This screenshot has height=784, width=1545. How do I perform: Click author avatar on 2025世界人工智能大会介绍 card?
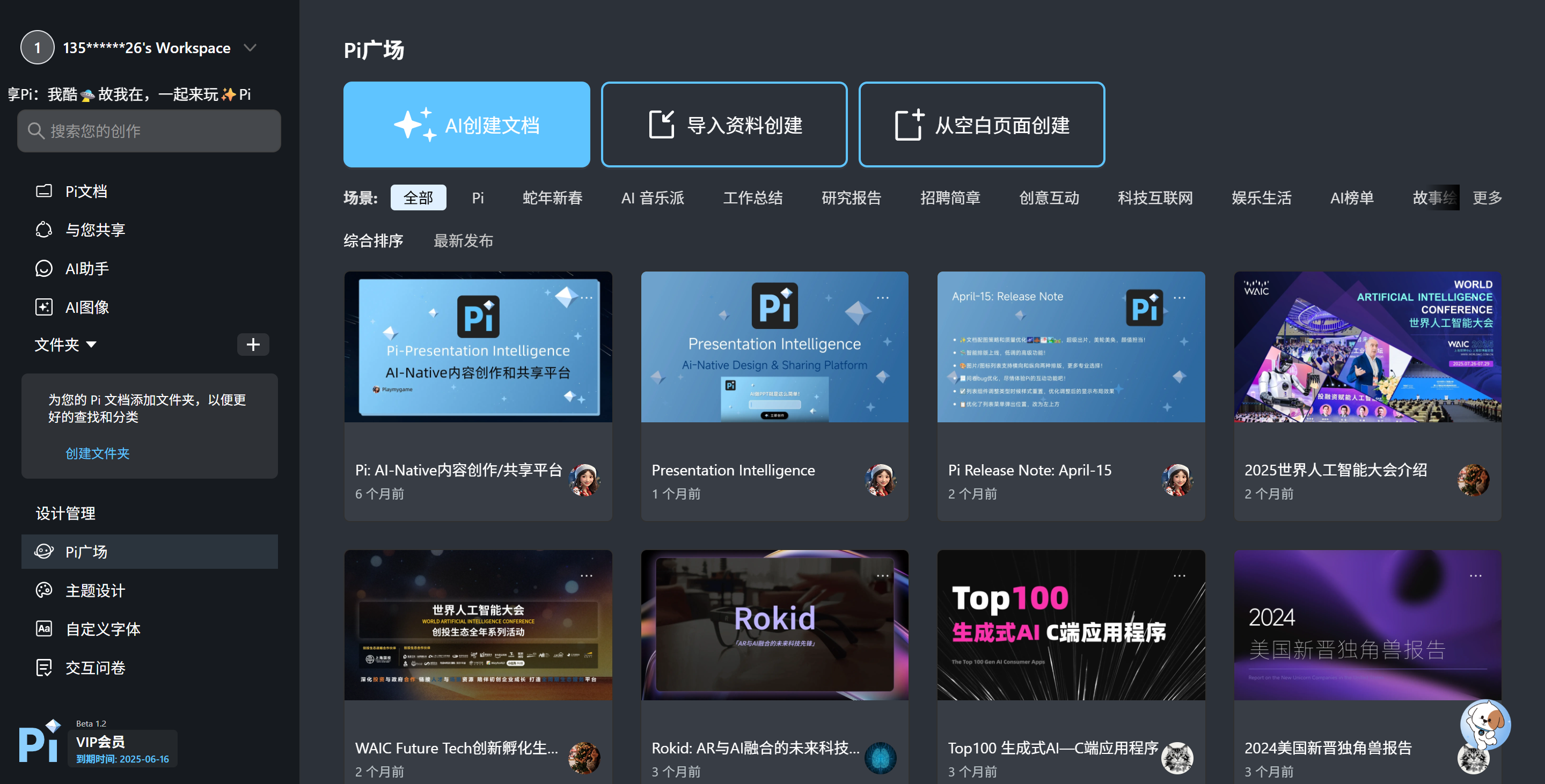click(x=1473, y=480)
